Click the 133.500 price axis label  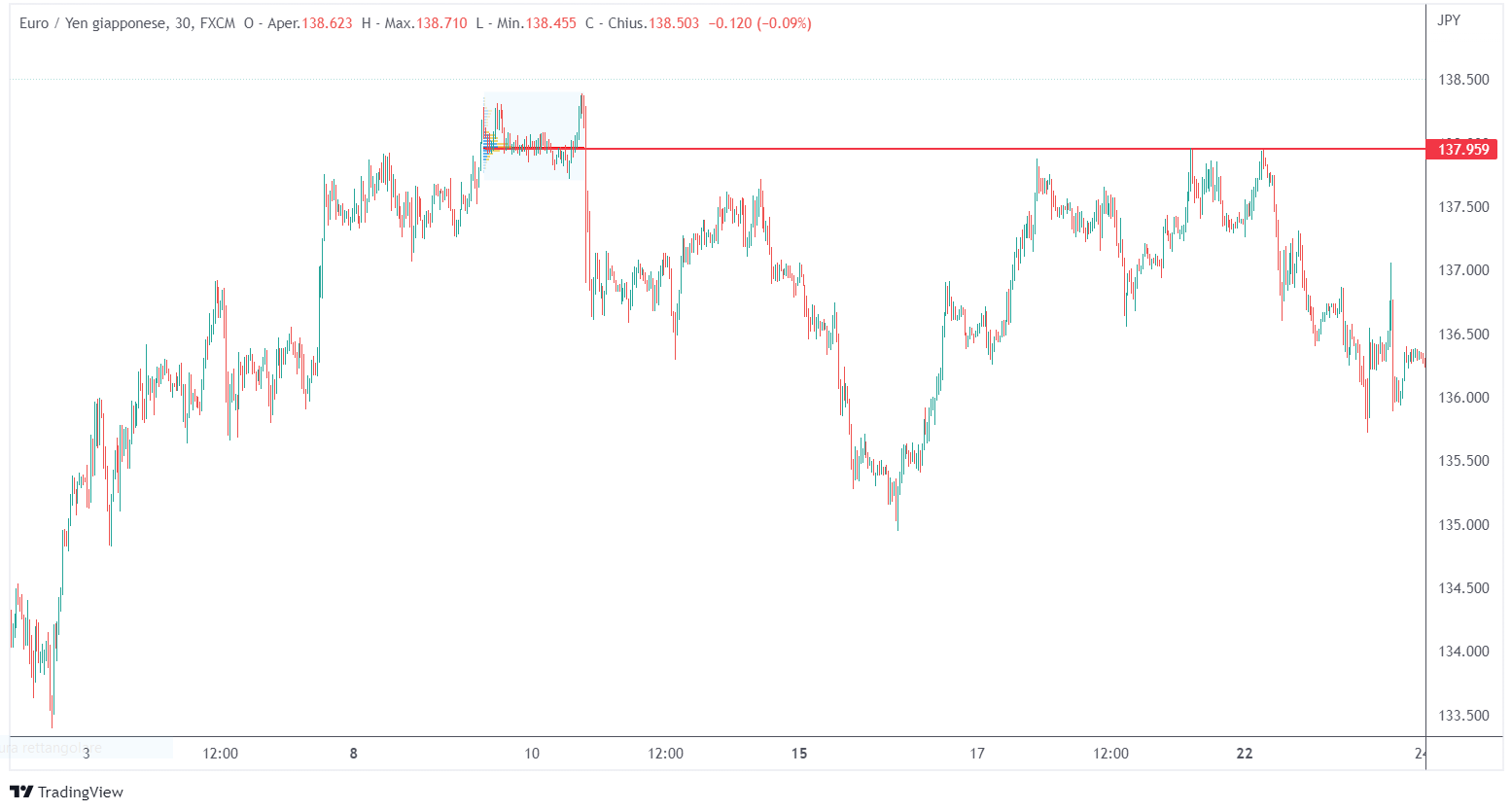(1463, 716)
